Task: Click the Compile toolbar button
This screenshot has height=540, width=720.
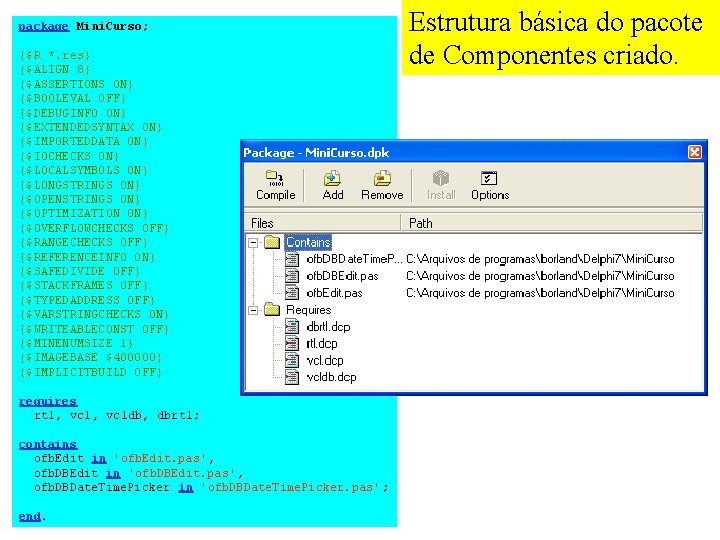Action: (x=276, y=185)
